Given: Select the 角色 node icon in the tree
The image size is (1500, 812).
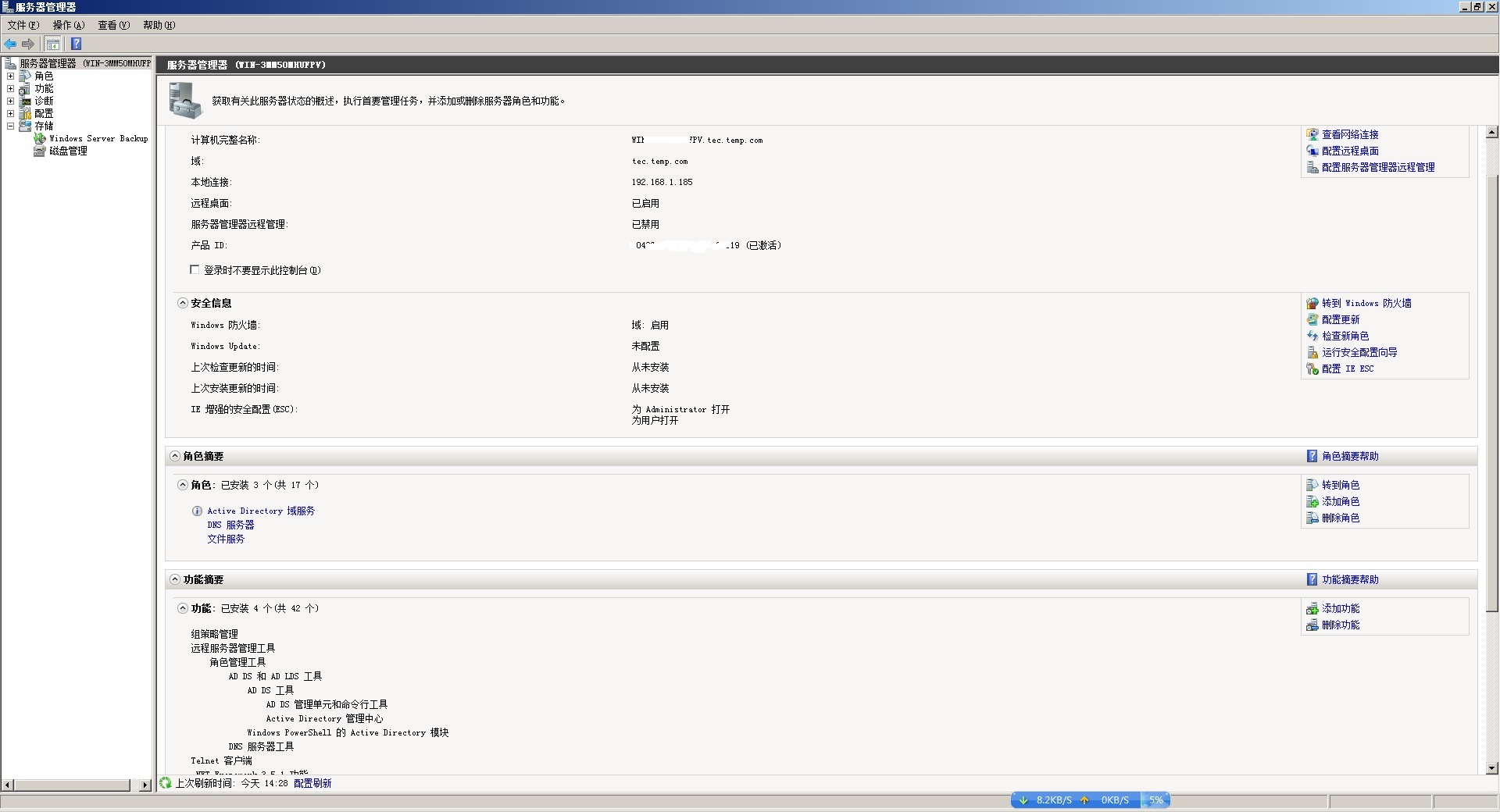Looking at the screenshot, I should point(25,76).
